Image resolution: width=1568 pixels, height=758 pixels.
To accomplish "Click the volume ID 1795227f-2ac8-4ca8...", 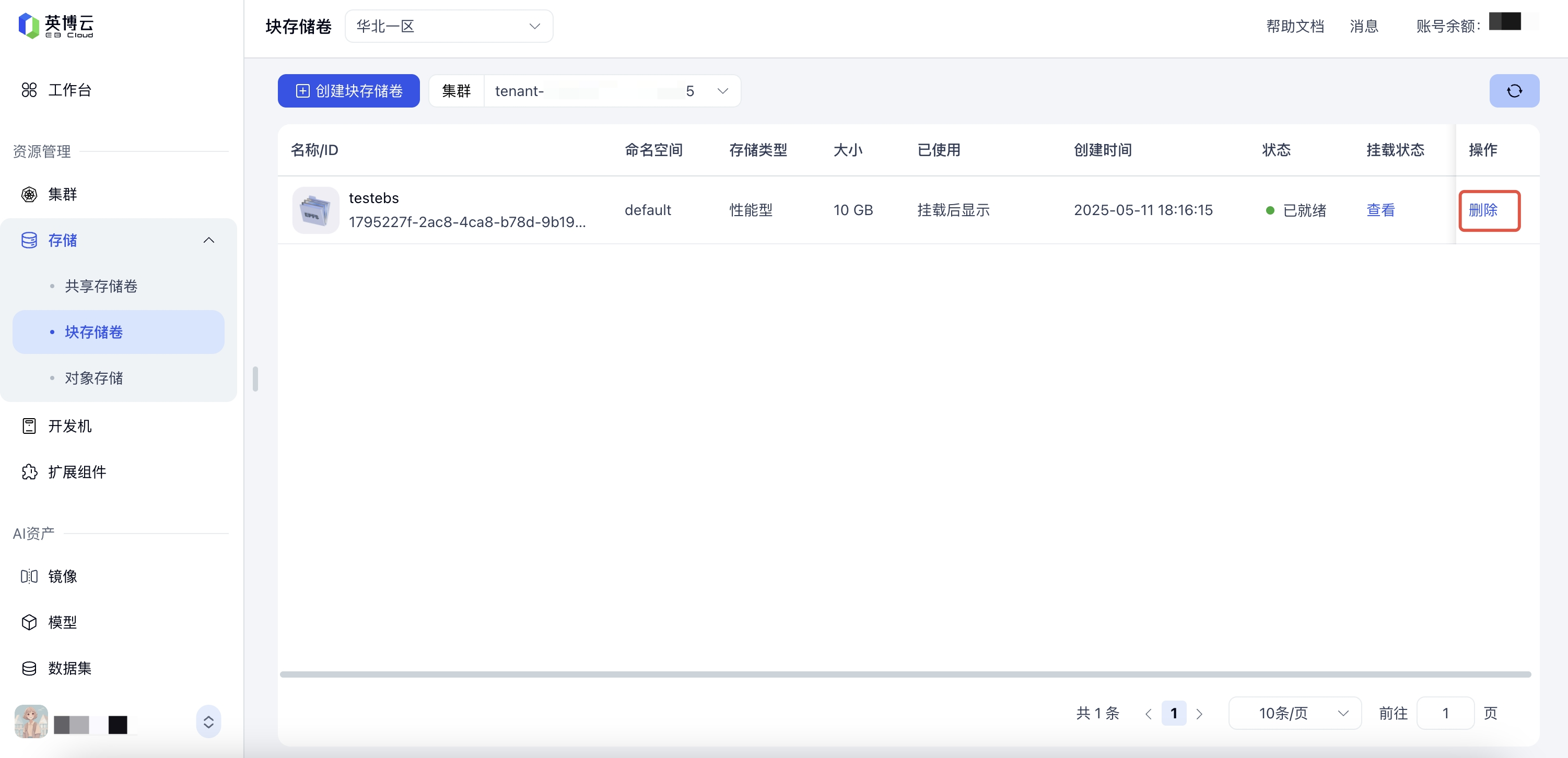I will click(467, 222).
